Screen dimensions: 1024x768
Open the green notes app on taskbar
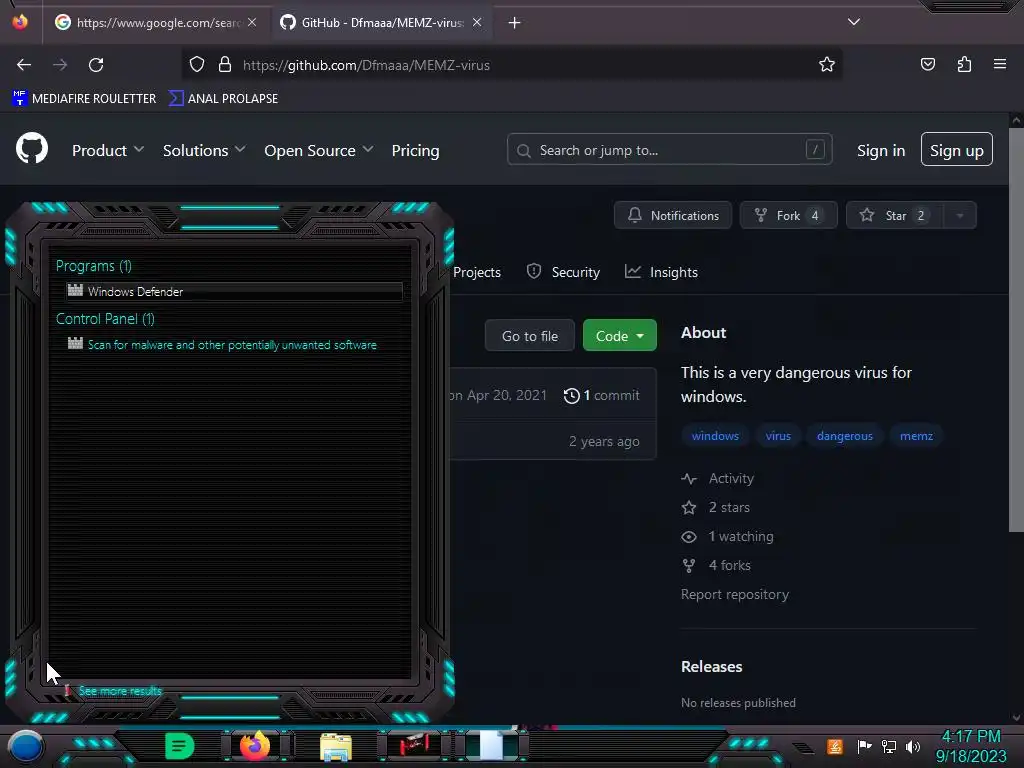(180, 746)
